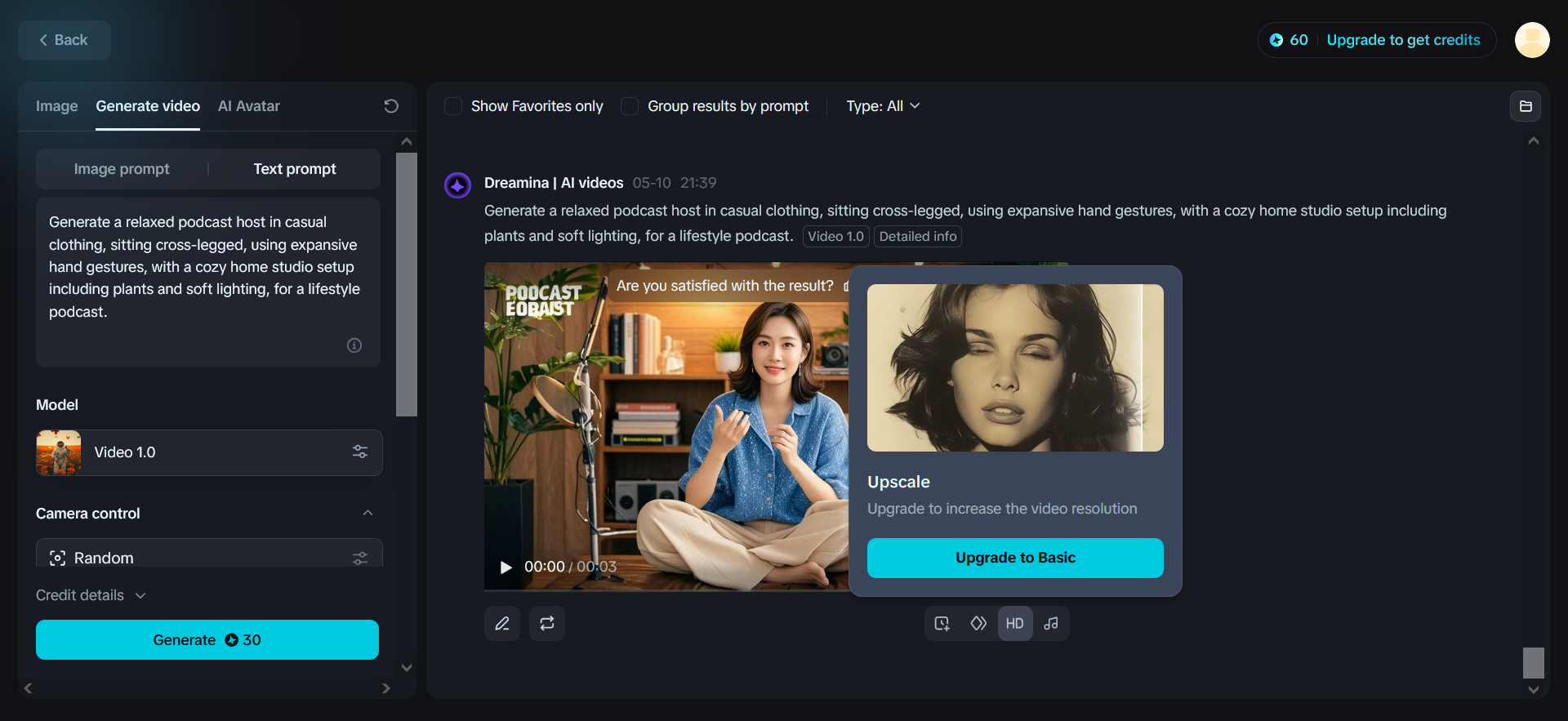This screenshot has width=1568, height=721.
Task: Open the Type: All dropdown
Action: pyautogui.click(x=883, y=106)
